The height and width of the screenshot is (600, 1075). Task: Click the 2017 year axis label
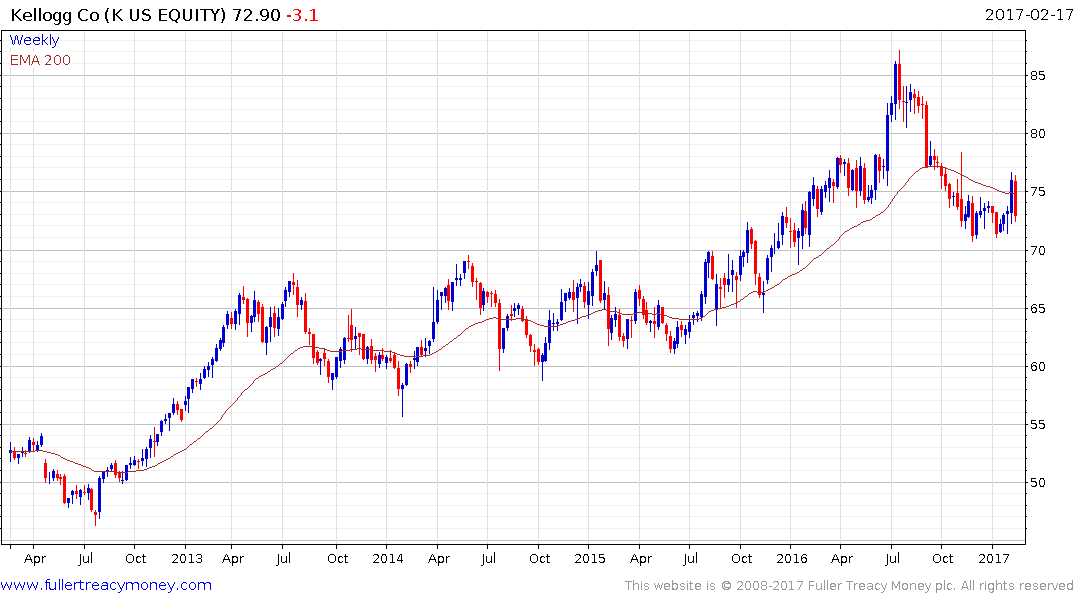point(993,558)
